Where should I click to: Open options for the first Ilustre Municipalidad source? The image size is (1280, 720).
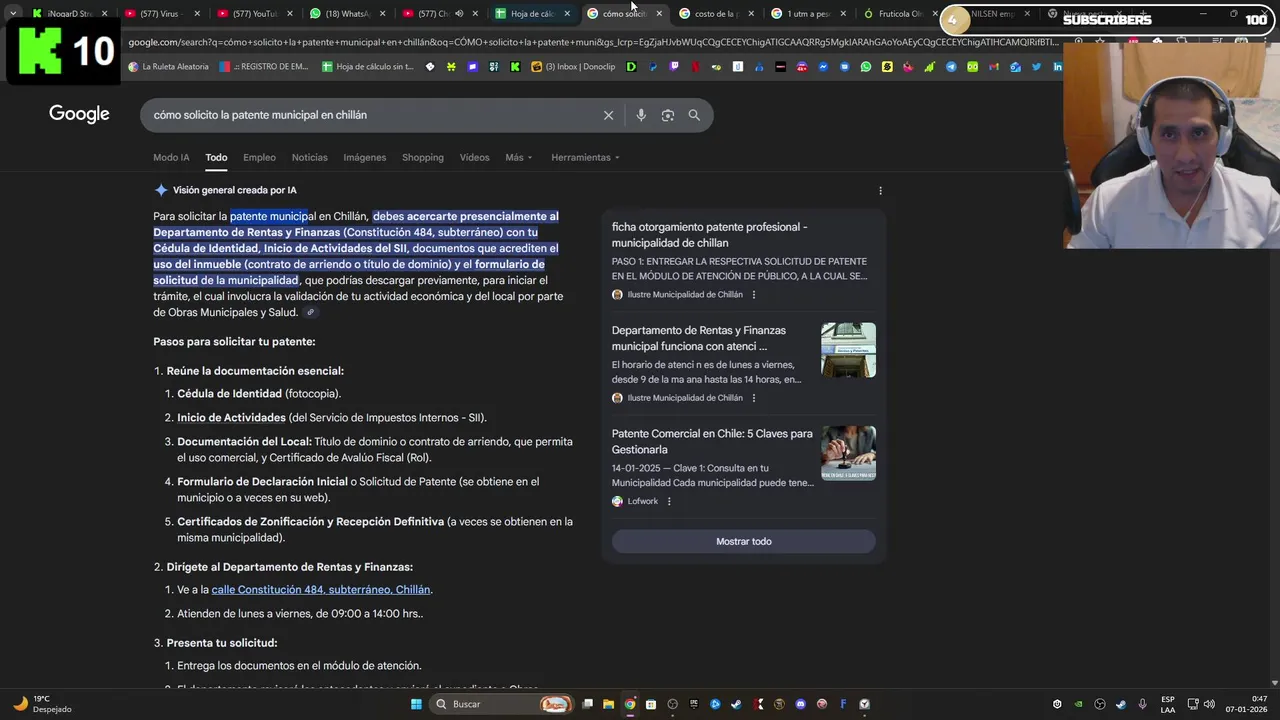(754, 295)
